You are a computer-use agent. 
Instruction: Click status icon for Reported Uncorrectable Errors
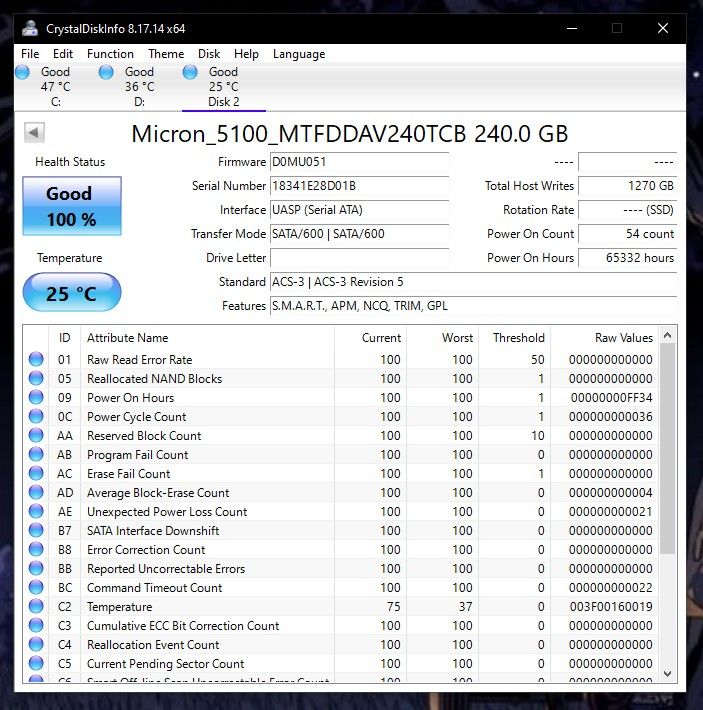(36, 568)
